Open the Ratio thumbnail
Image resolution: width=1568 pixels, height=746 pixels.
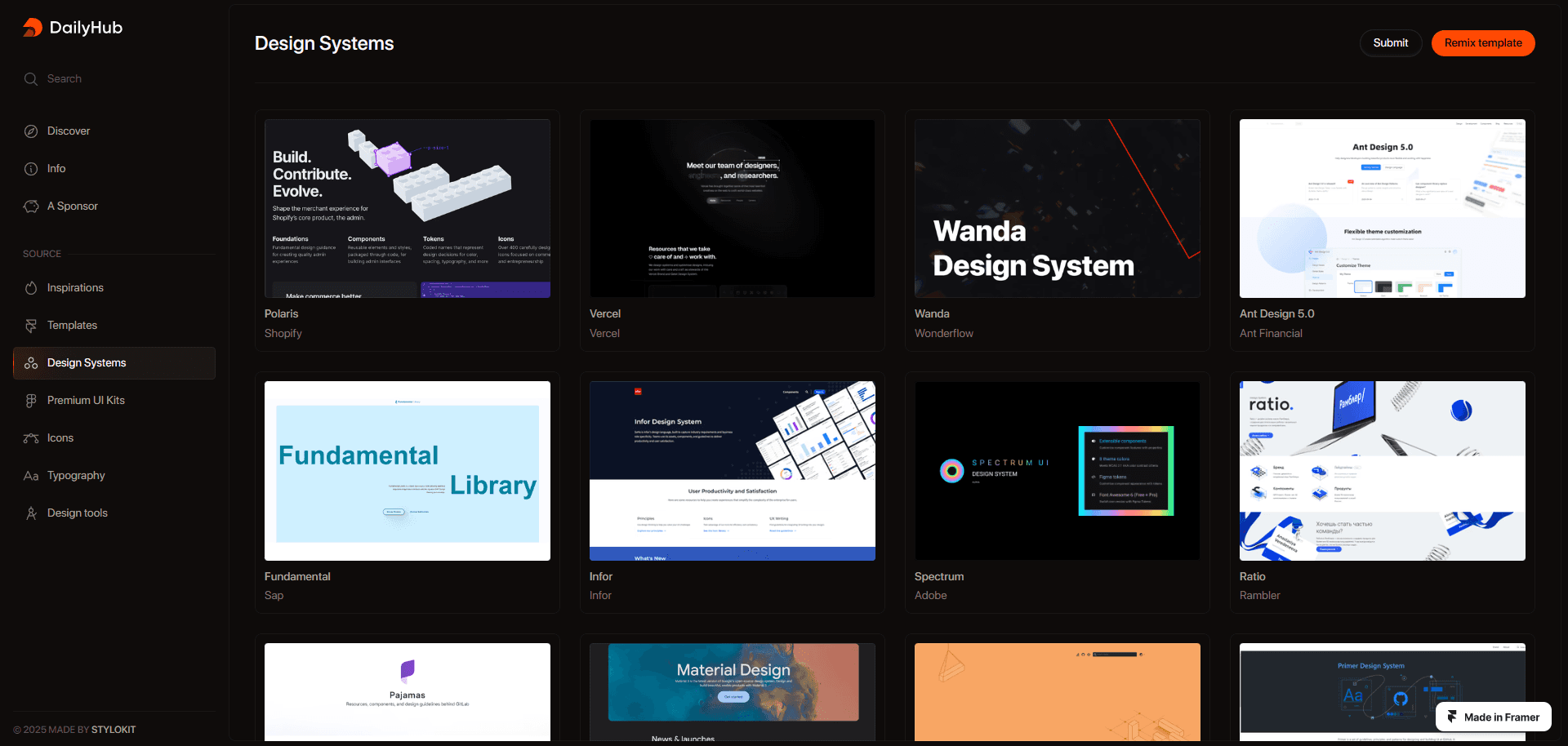(x=1383, y=471)
